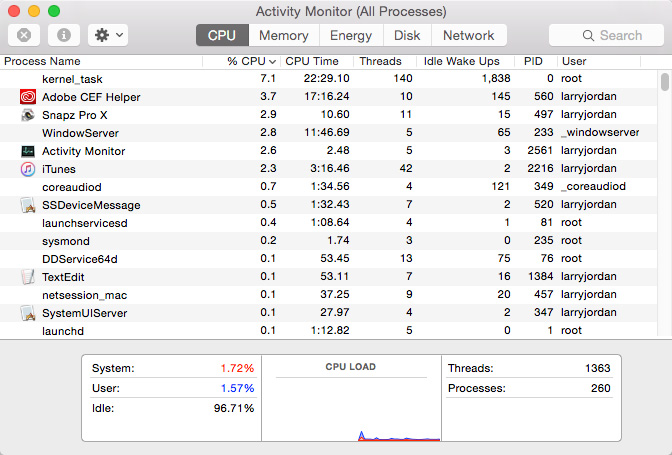Select the launchd process name
The image size is (672, 455).
[x=63, y=331]
